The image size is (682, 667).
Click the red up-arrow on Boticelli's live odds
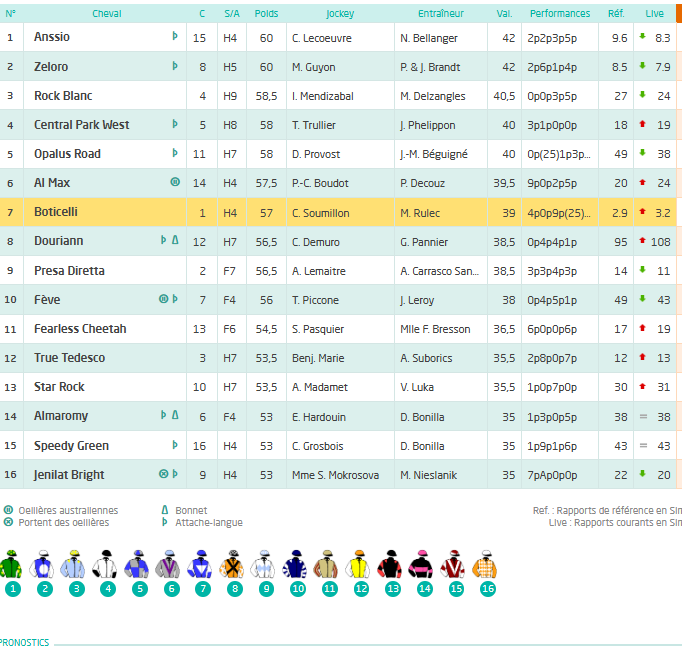tap(642, 211)
